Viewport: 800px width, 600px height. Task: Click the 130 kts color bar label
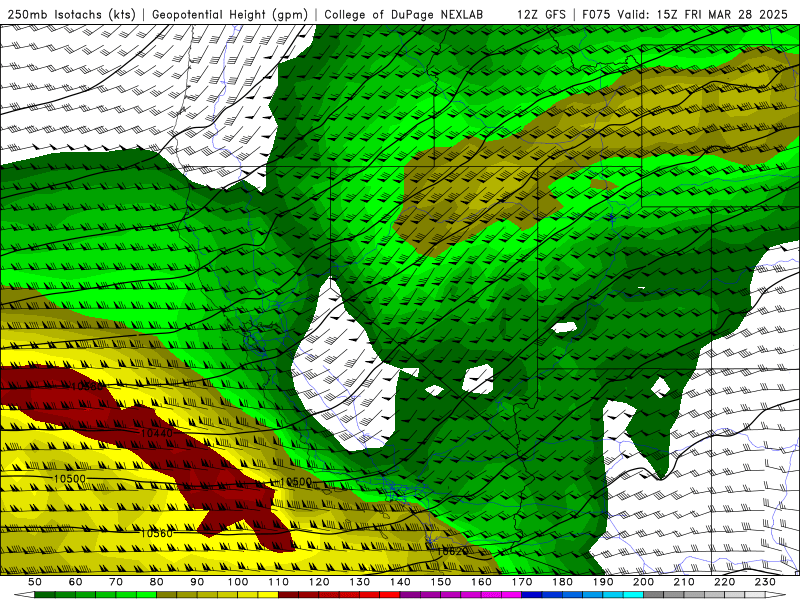pos(360,582)
